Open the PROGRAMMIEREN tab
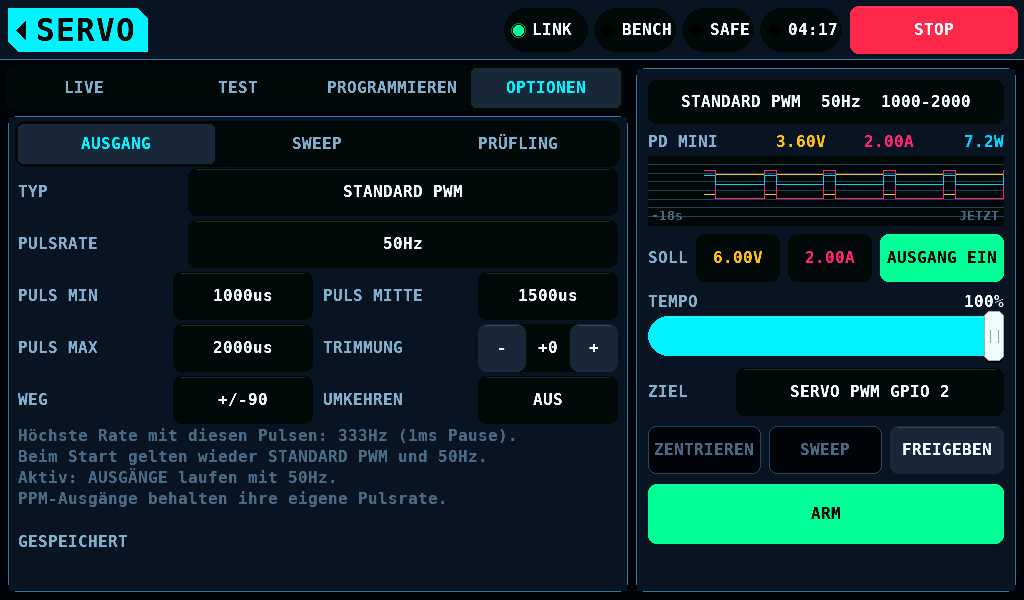 (392, 87)
